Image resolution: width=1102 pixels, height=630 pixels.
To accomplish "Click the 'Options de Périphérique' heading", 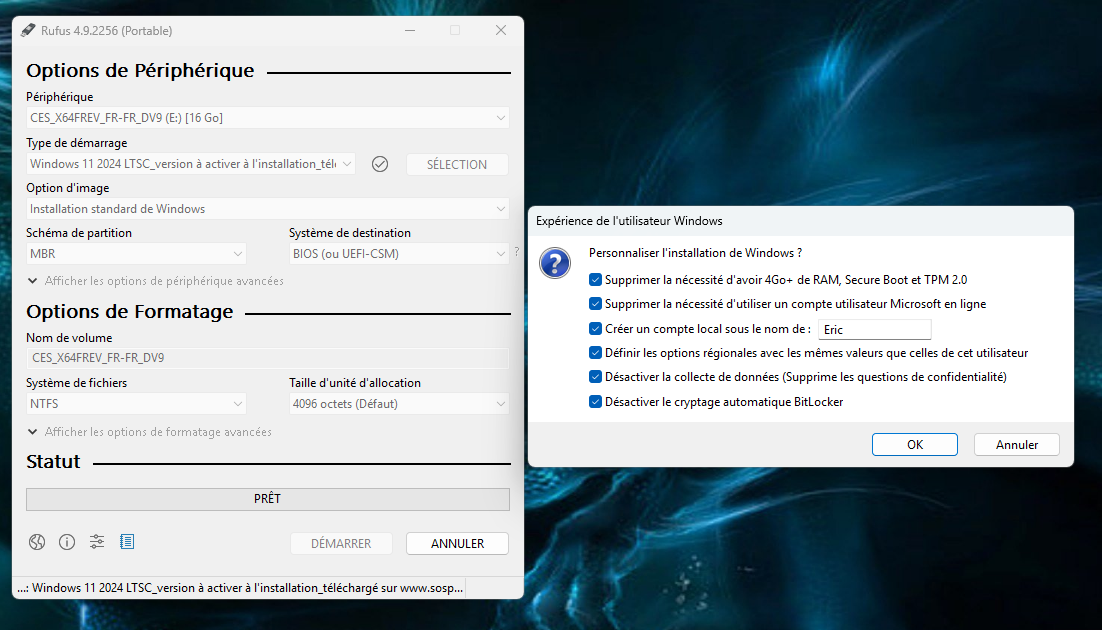I will 140,70.
